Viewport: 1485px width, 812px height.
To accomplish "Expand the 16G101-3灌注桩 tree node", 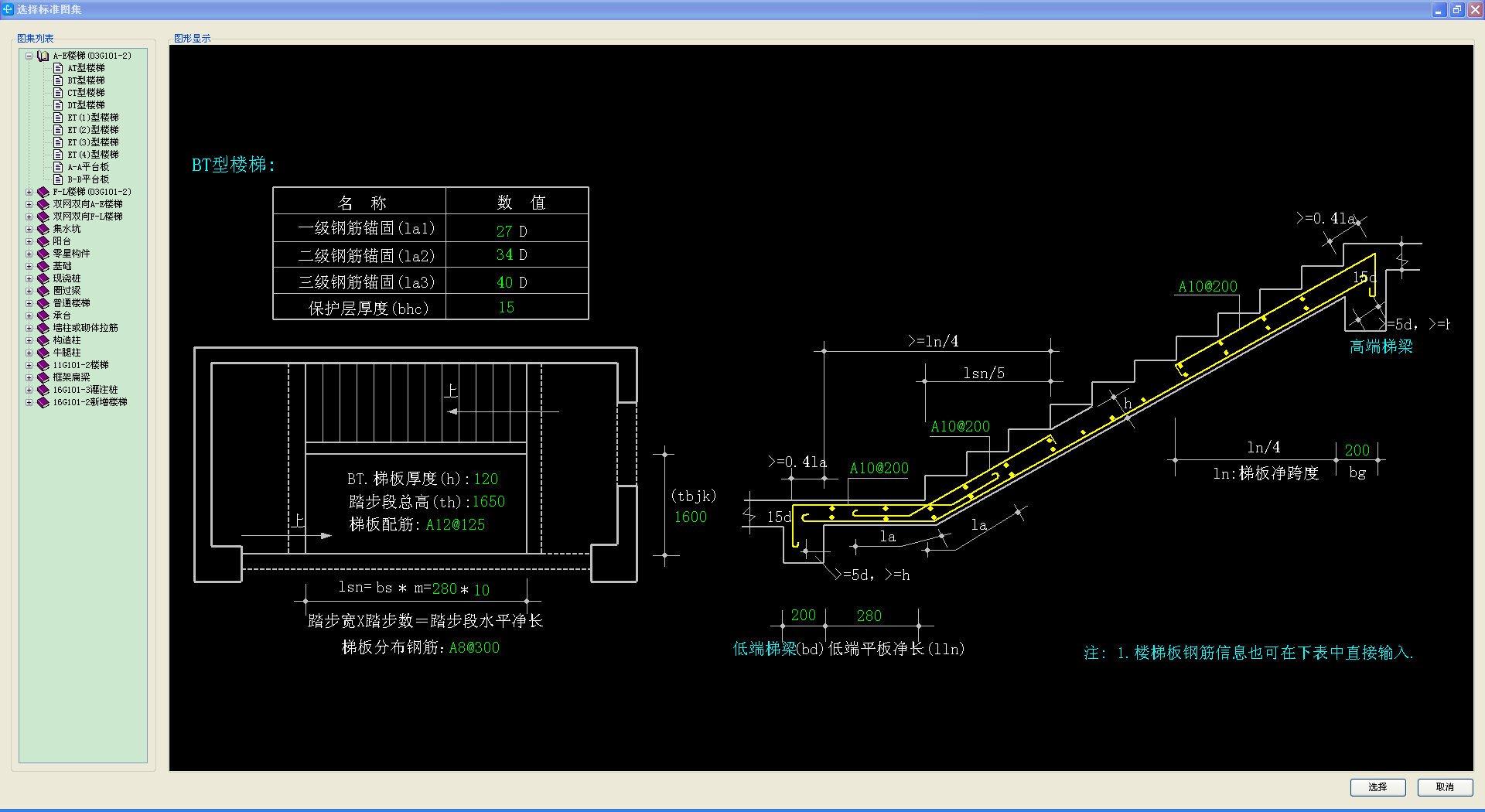I will 29,390.
